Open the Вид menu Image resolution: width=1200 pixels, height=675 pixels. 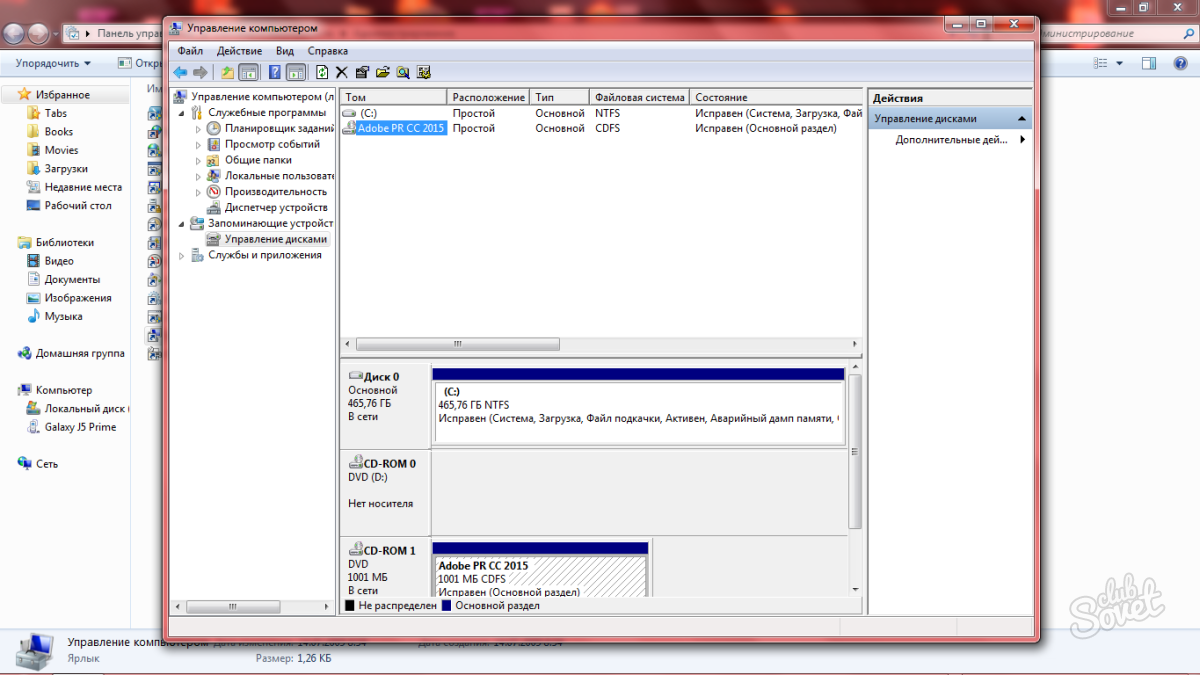(x=285, y=51)
